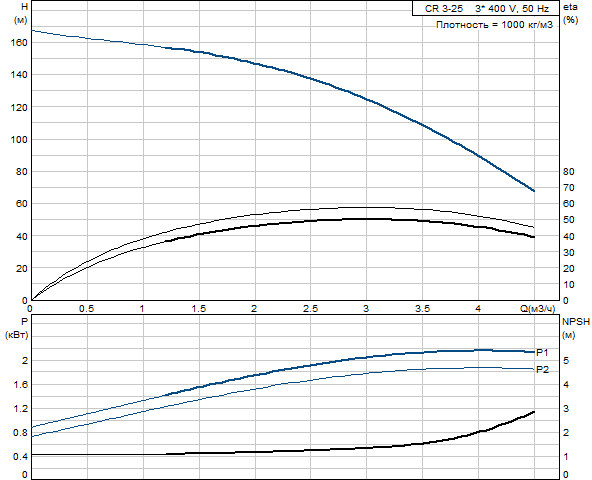
Task: Click the NPSH curve endpoint near 3
Action: pyautogui.click(x=534, y=412)
